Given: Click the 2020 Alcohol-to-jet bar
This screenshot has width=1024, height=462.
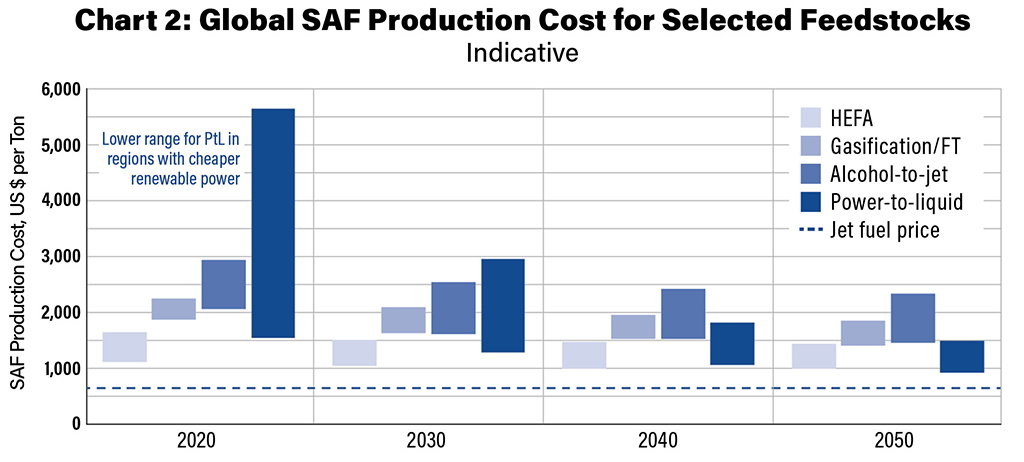Looking at the screenshot, I should point(223,284).
